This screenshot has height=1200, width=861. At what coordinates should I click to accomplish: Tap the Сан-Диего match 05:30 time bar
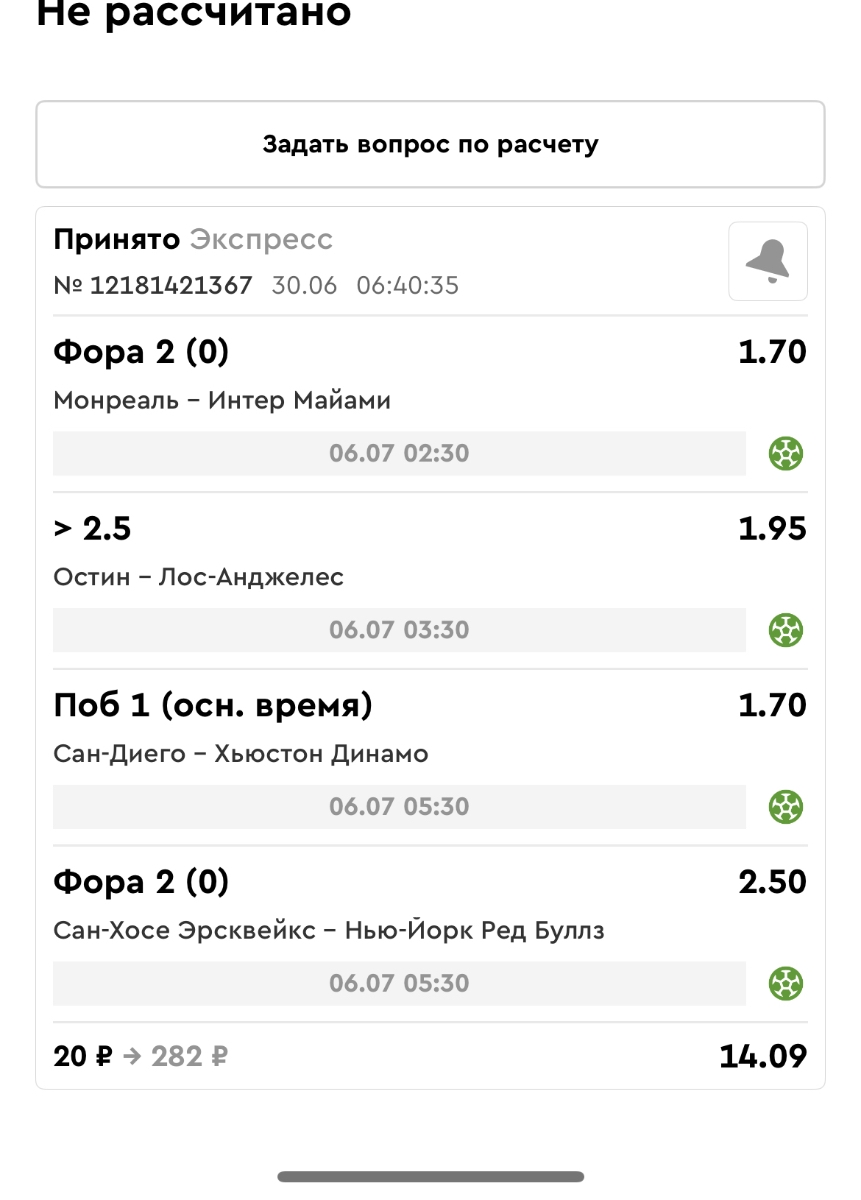pyautogui.click(x=399, y=806)
